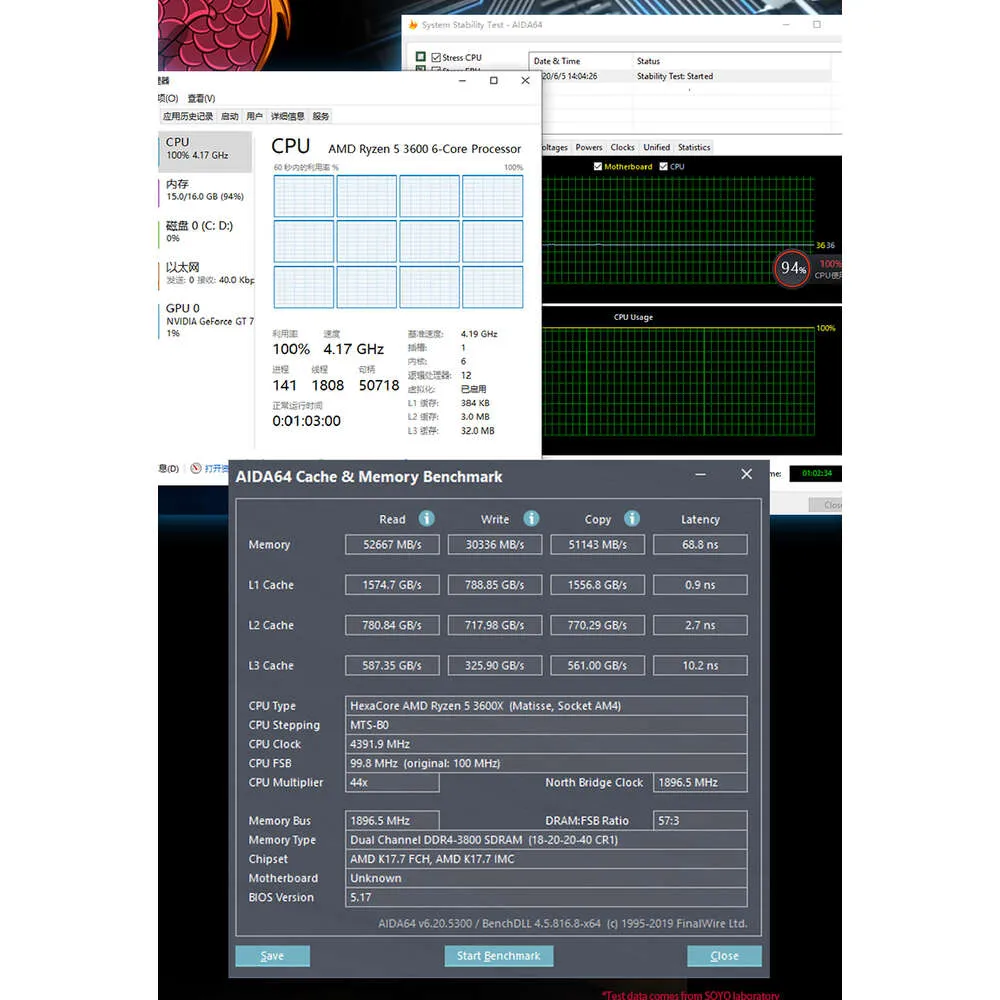Close the AIDA64 Cache & Memory Benchmark window
This screenshot has width=1000, height=1000.
pyautogui.click(x=747, y=474)
